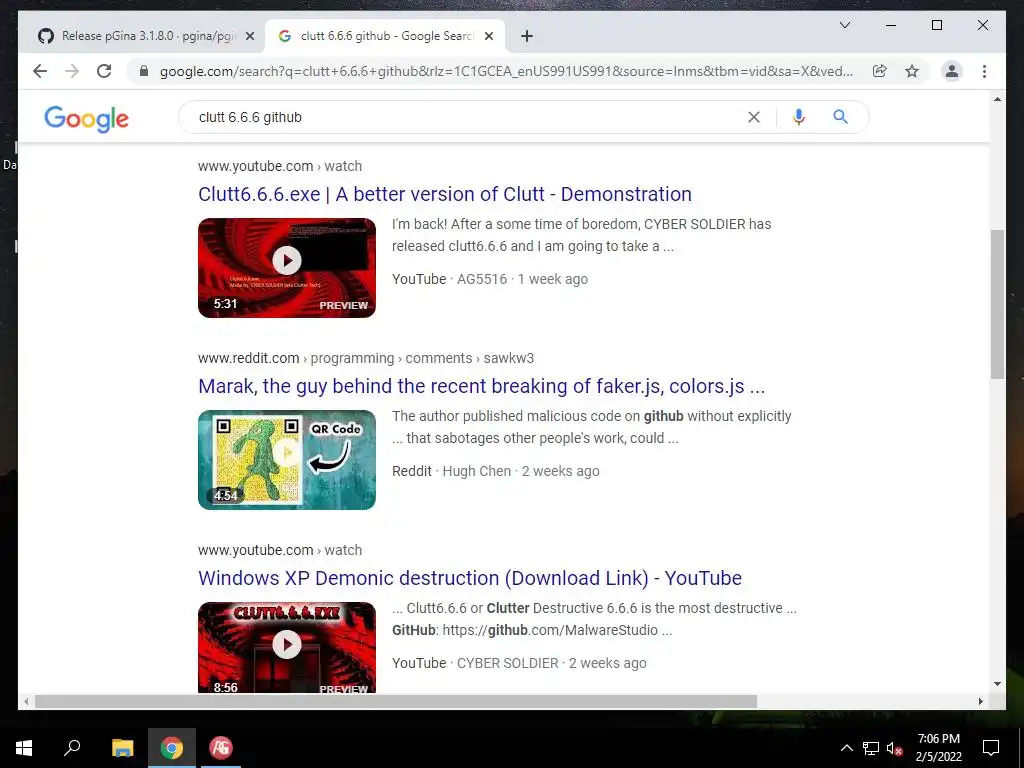Open Marak faker.js colors.js Reddit link
The height and width of the screenshot is (768, 1024).
tap(481, 386)
